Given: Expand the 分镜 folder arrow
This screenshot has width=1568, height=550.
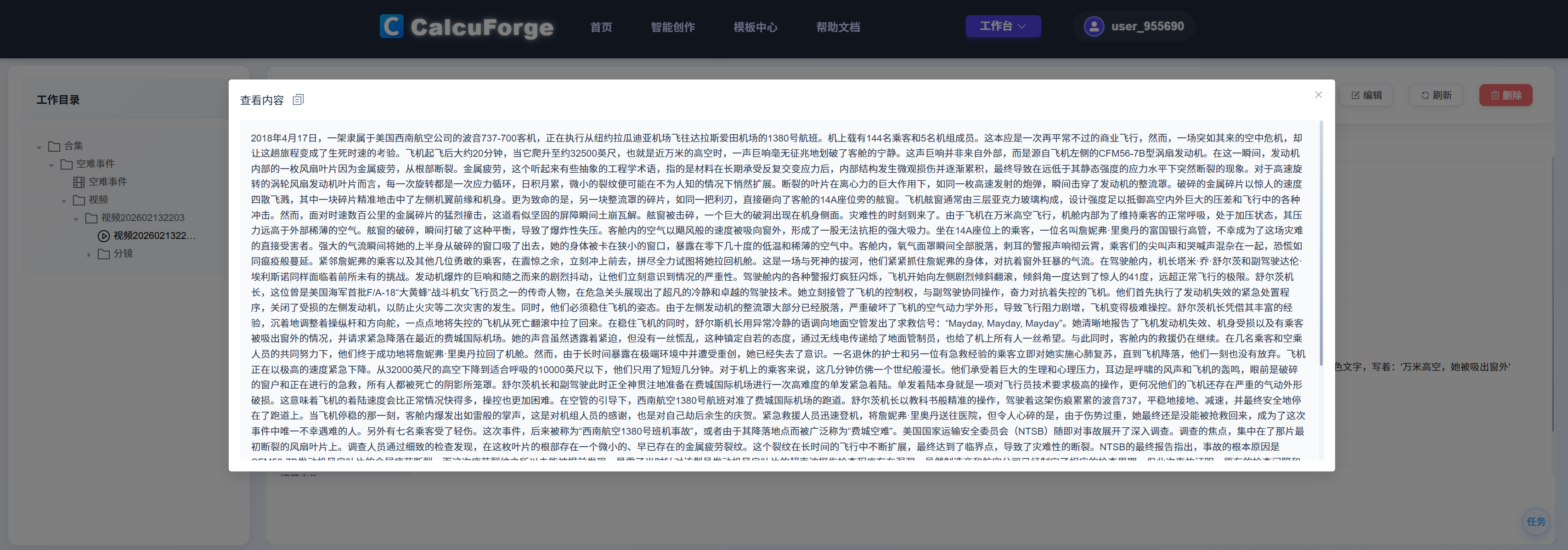Looking at the screenshot, I should pyautogui.click(x=89, y=255).
